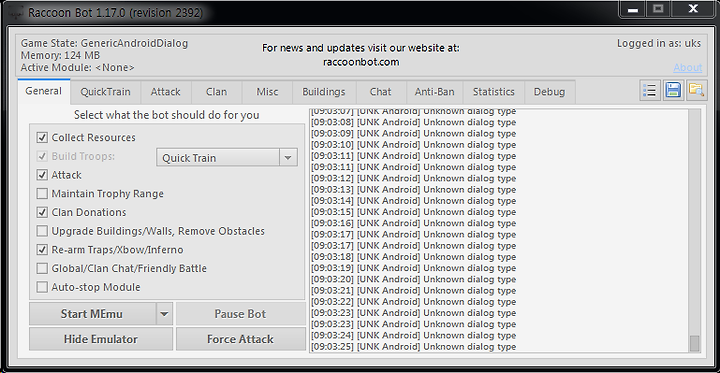Open the Buildings tab
This screenshot has width=720, height=373.
[324, 92]
